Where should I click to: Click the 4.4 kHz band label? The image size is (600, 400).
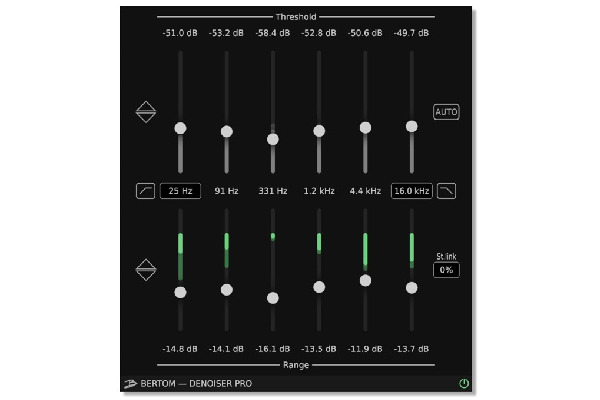click(x=365, y=191)
